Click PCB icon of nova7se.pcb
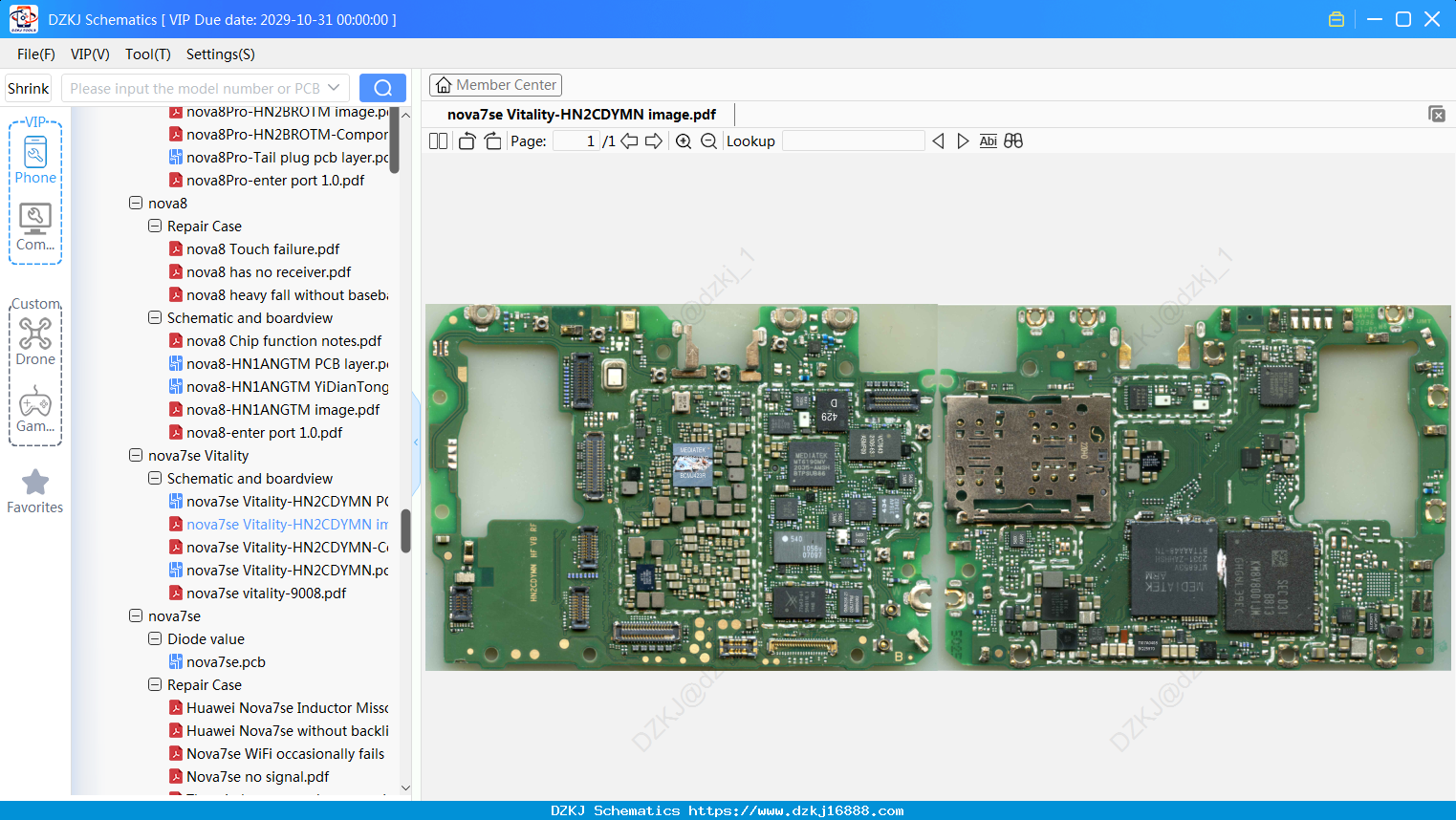The width and height of the screenshot is (1456, 820). coord(176,661)
